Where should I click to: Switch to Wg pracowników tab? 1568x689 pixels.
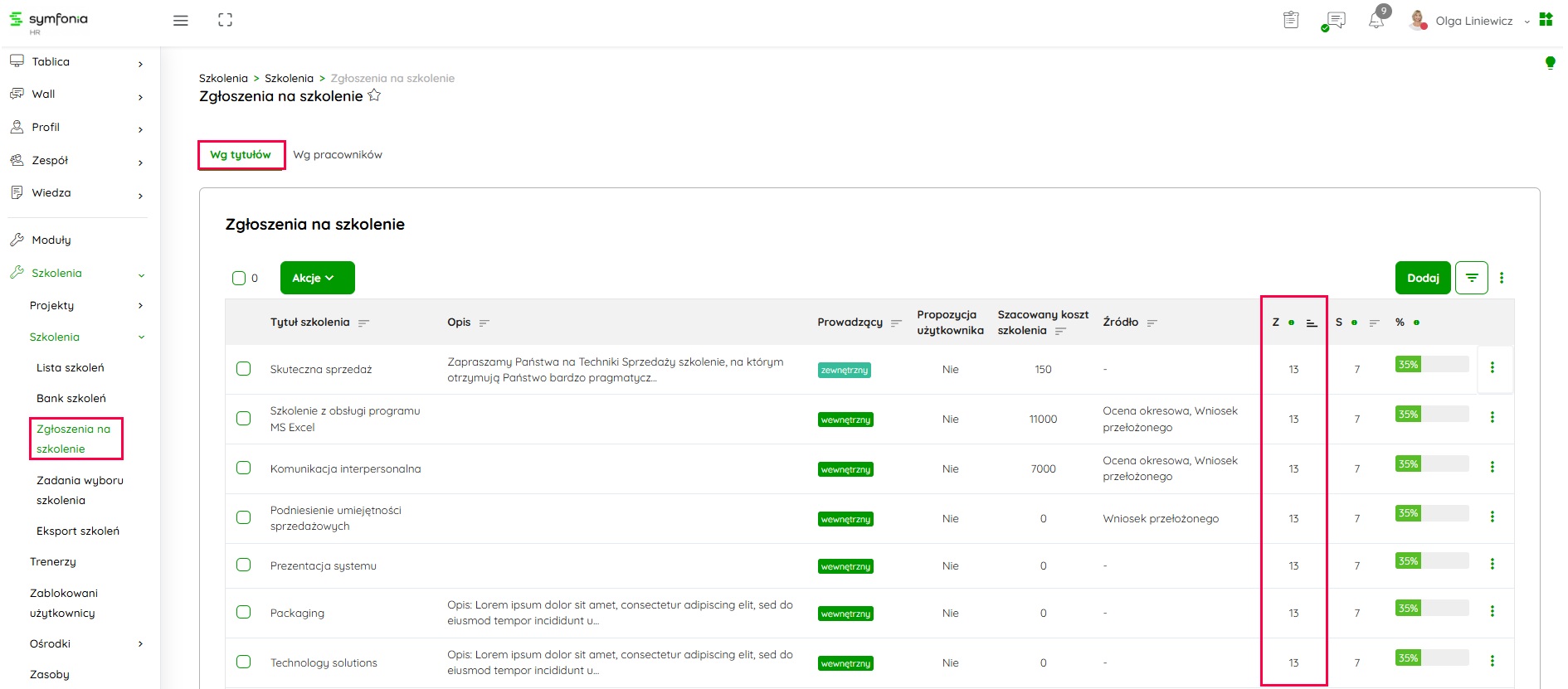pyautogui.click(x=338, y=155)
